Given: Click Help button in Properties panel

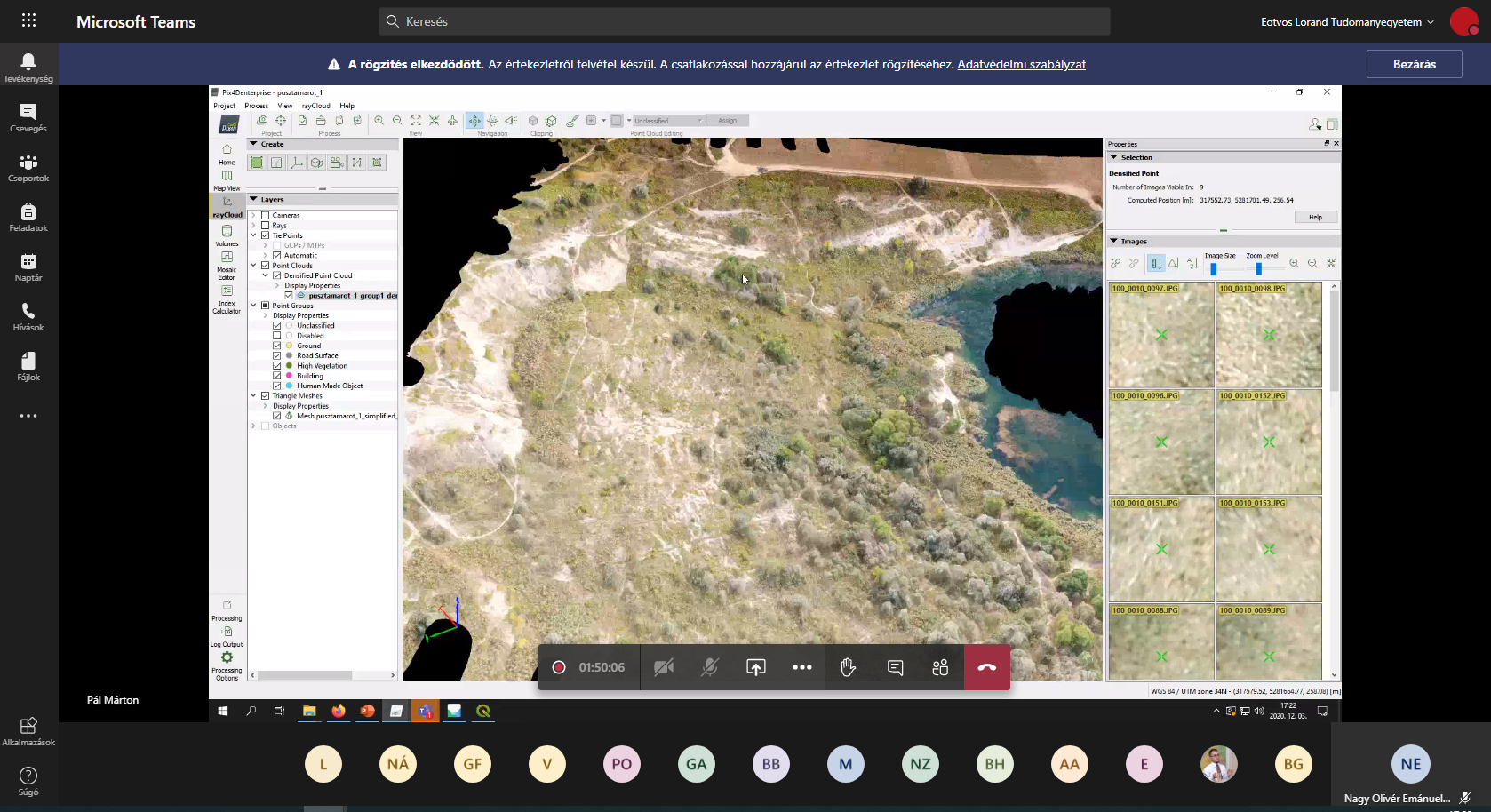Looking at the screenshot, I should click(1315, 217).
